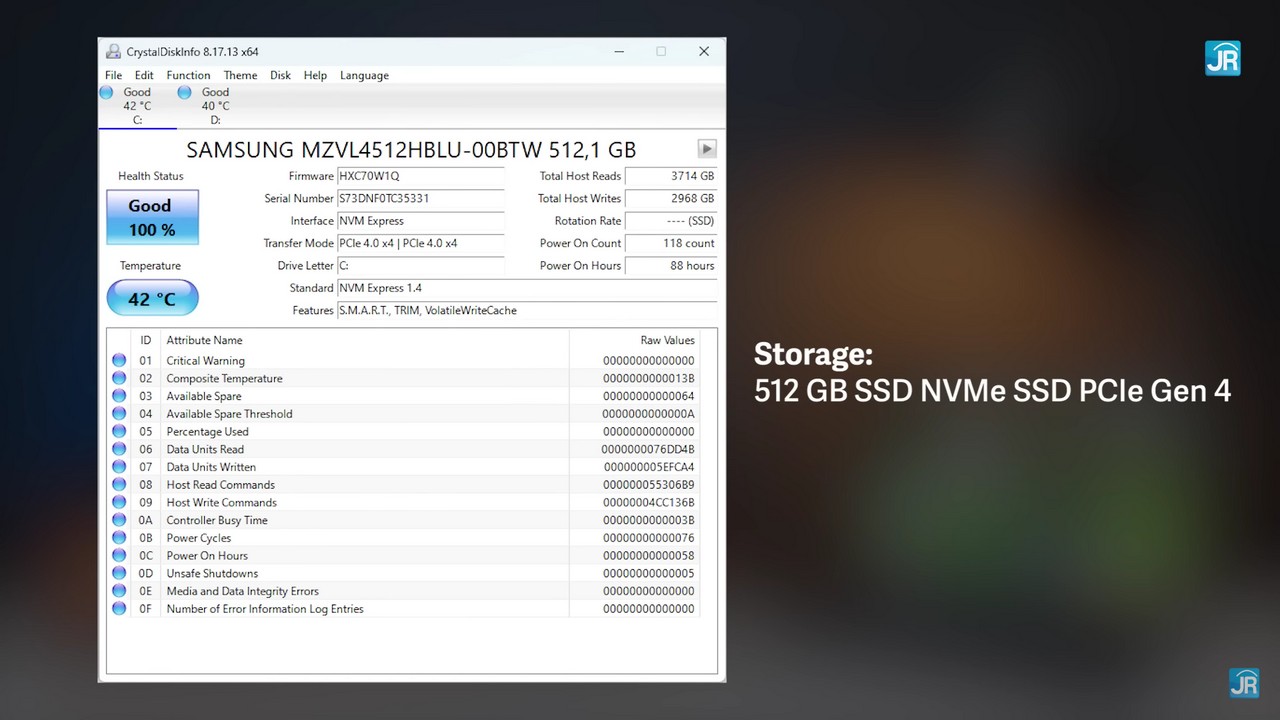Click the 42 °C temperature button
The height and width of the screenshot is (720, 1280).
click(152, 299)
